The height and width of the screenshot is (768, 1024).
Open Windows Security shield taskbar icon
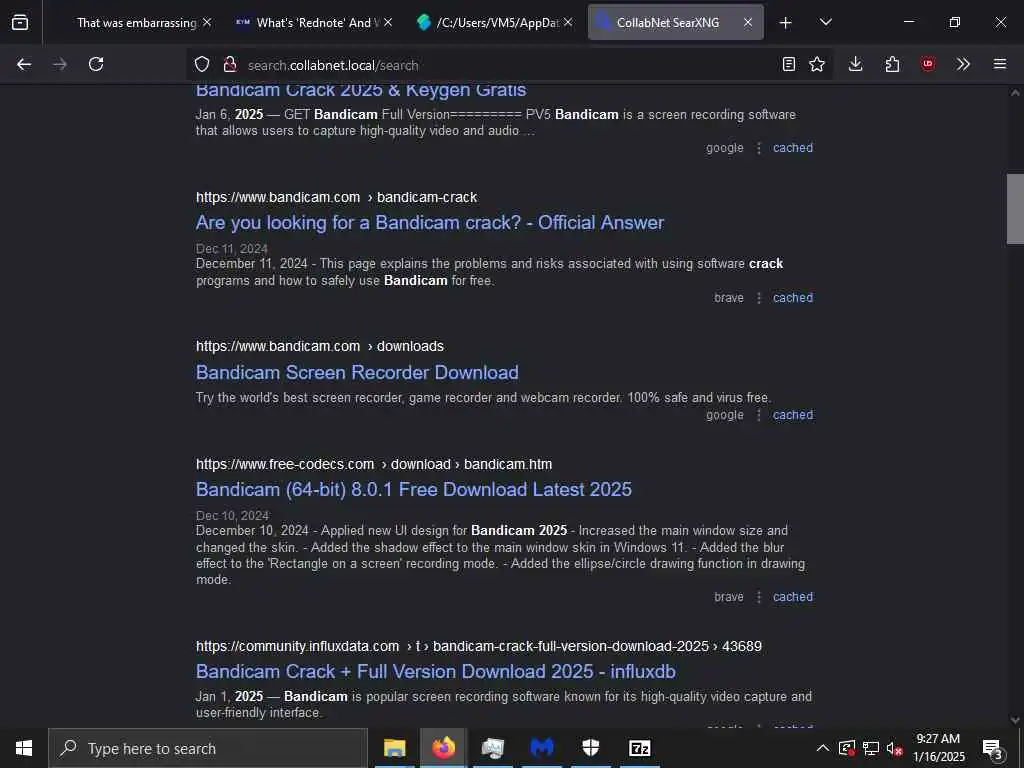(x=590, y=748)
